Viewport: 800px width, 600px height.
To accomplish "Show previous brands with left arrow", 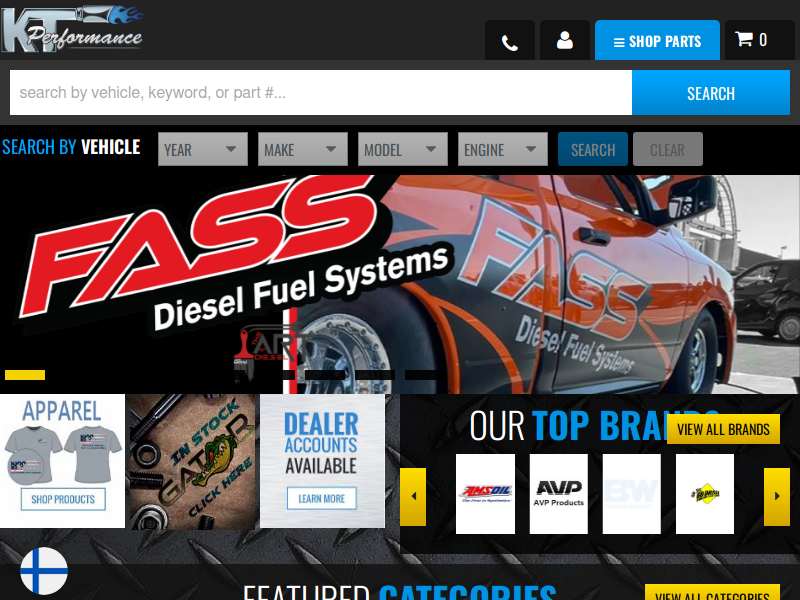I will click(x=413, y=496).
